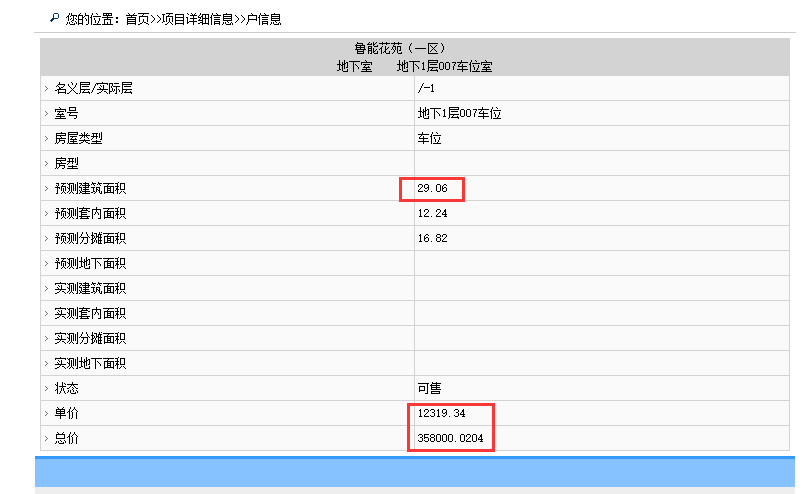
Task: Click the 16.82 shared area value
Action: pos(432,239)
